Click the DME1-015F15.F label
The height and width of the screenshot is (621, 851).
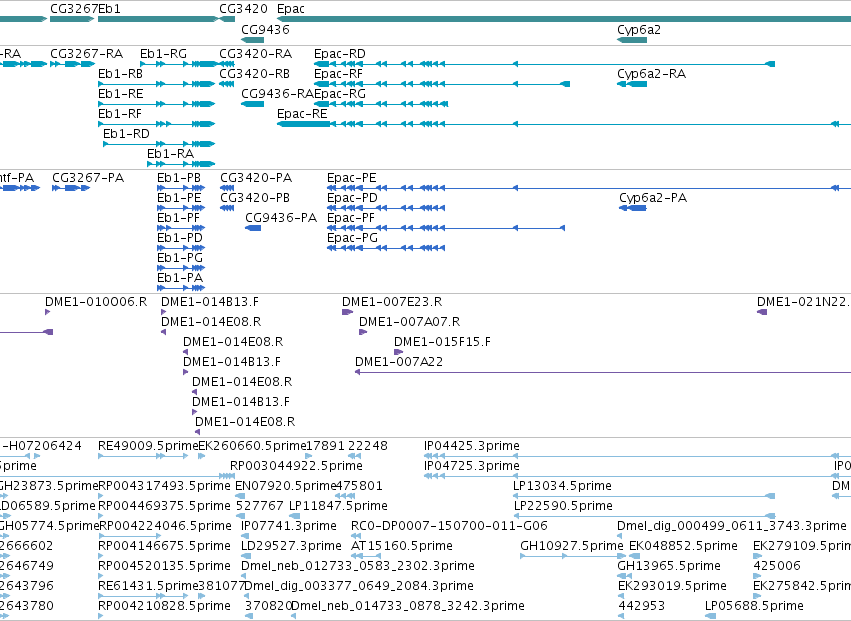(442, 342)
